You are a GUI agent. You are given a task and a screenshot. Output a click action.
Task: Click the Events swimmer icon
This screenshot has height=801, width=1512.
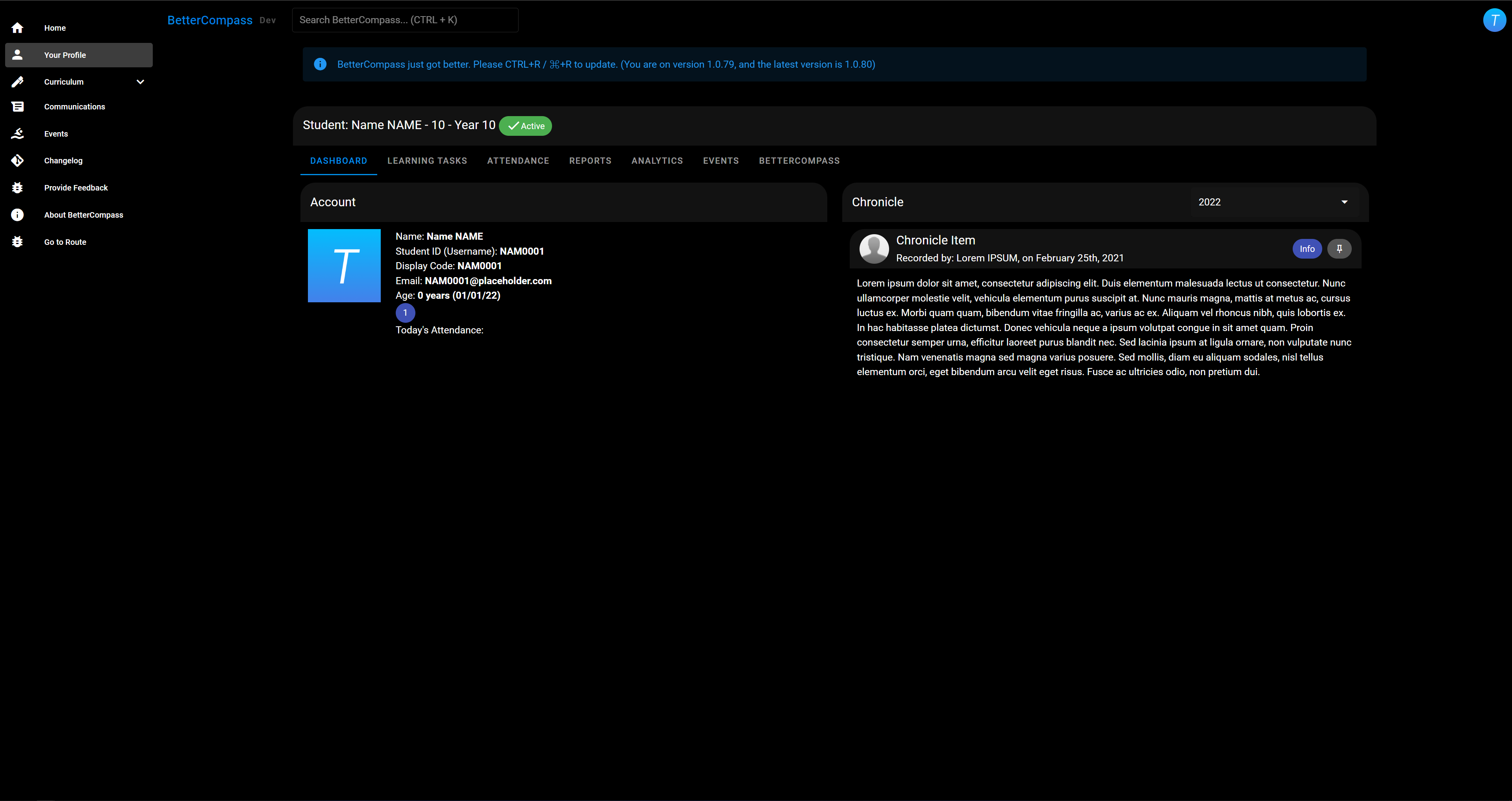coord(18,134)
